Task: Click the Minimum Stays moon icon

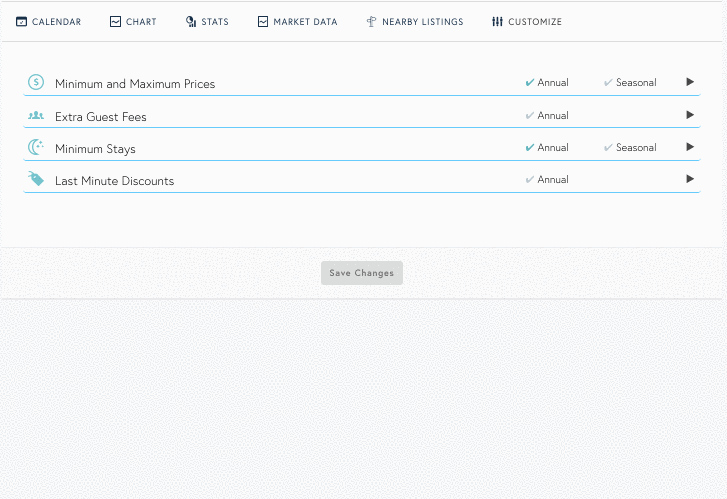Action: pos(36,147)
